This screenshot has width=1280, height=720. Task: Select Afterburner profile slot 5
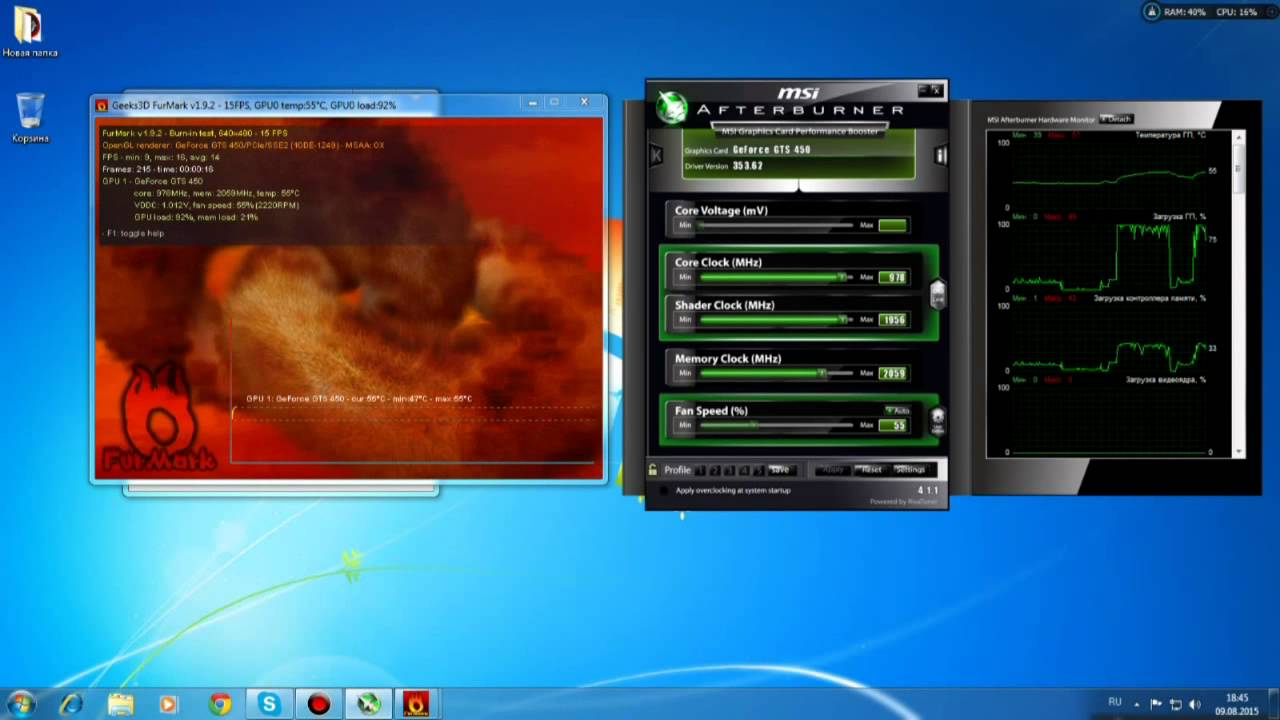757,470
